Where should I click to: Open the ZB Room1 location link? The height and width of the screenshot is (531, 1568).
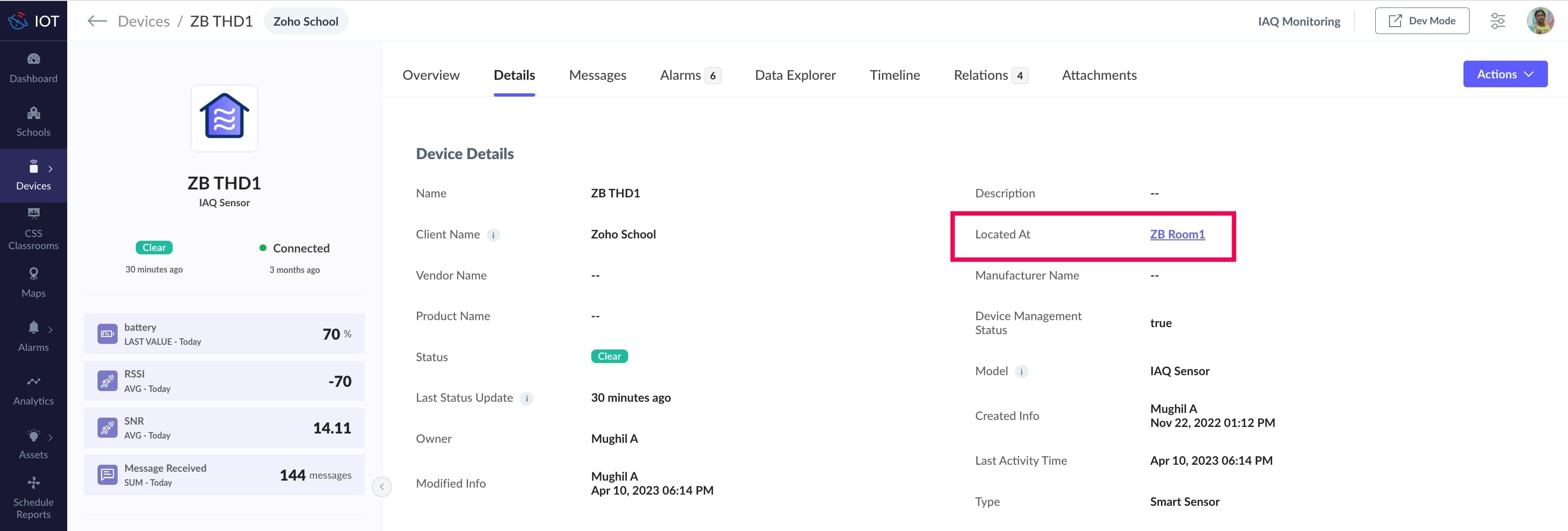[1176, 234]
